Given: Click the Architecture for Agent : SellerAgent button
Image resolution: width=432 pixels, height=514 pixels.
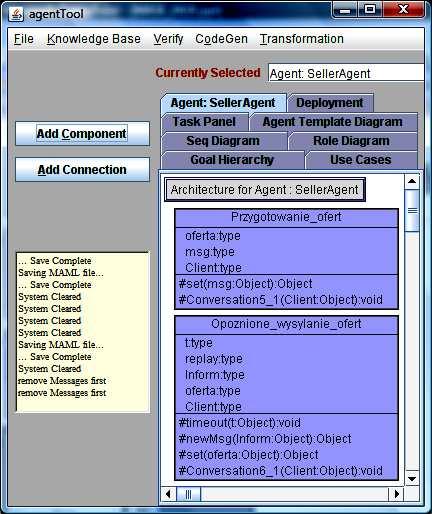Looking at the screenshot, I should coord(265,190).
